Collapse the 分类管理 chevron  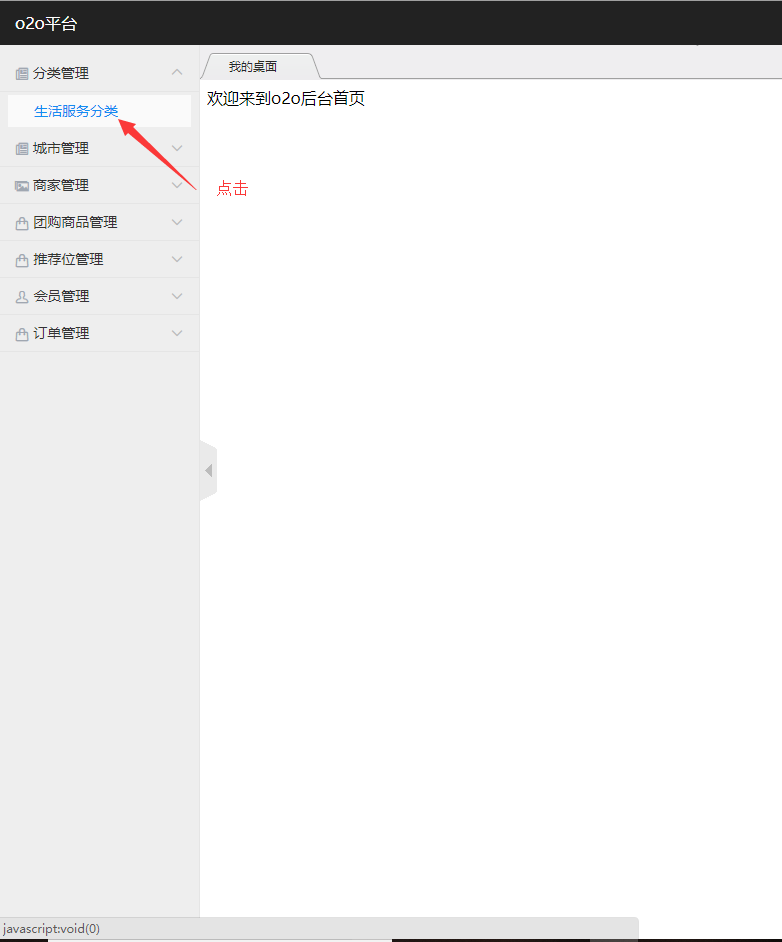(x=177, y=73)
